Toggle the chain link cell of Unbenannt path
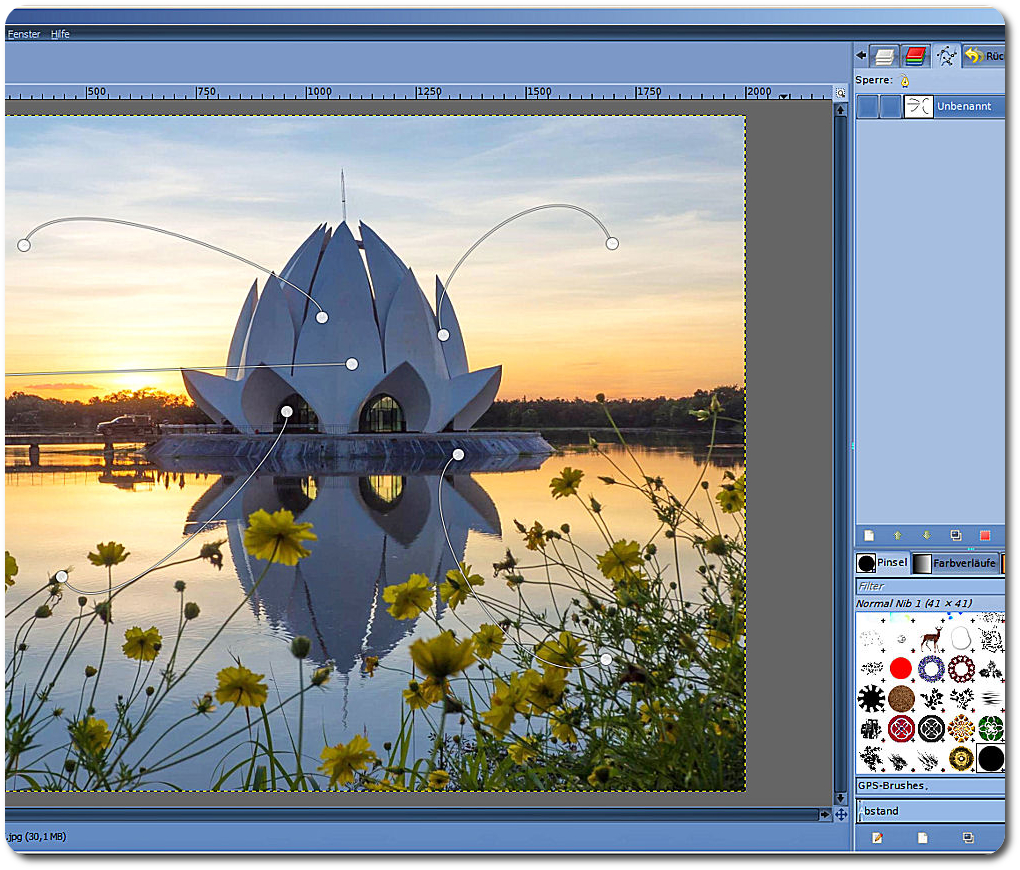Viewport: 1020px width, 870px height. coord(890,106)
